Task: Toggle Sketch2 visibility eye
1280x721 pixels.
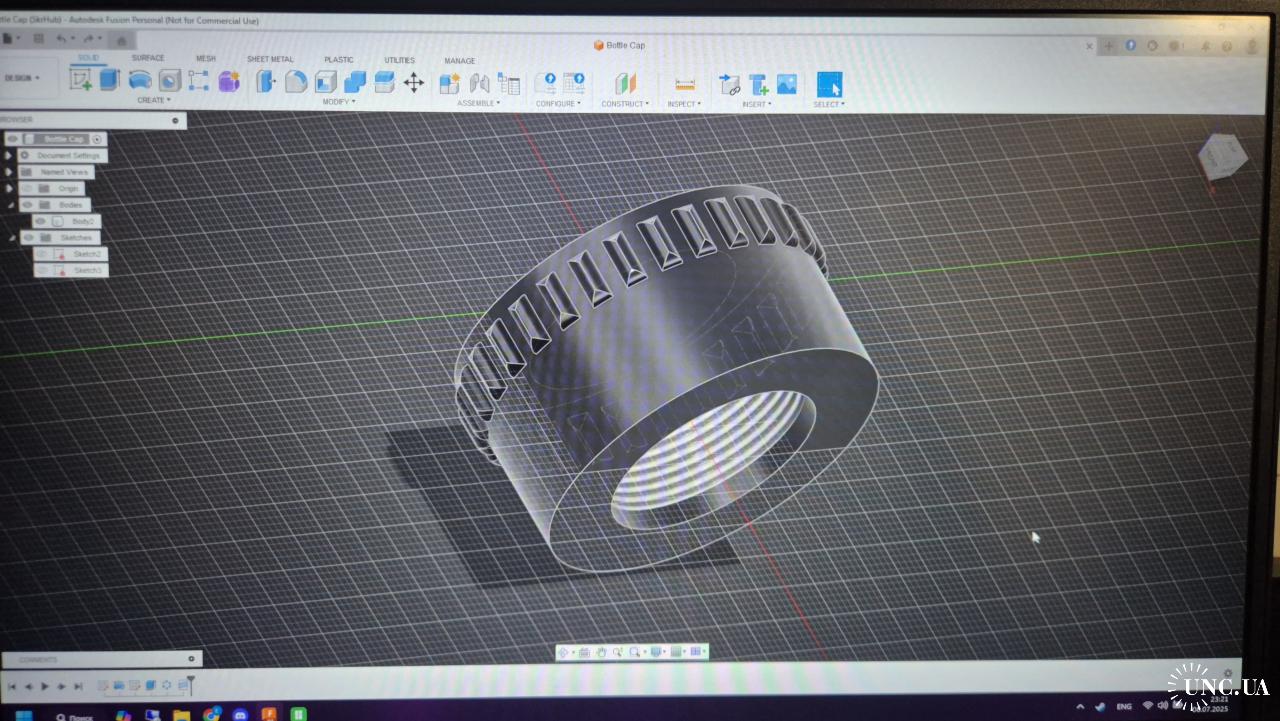Action: coord(42,254)
